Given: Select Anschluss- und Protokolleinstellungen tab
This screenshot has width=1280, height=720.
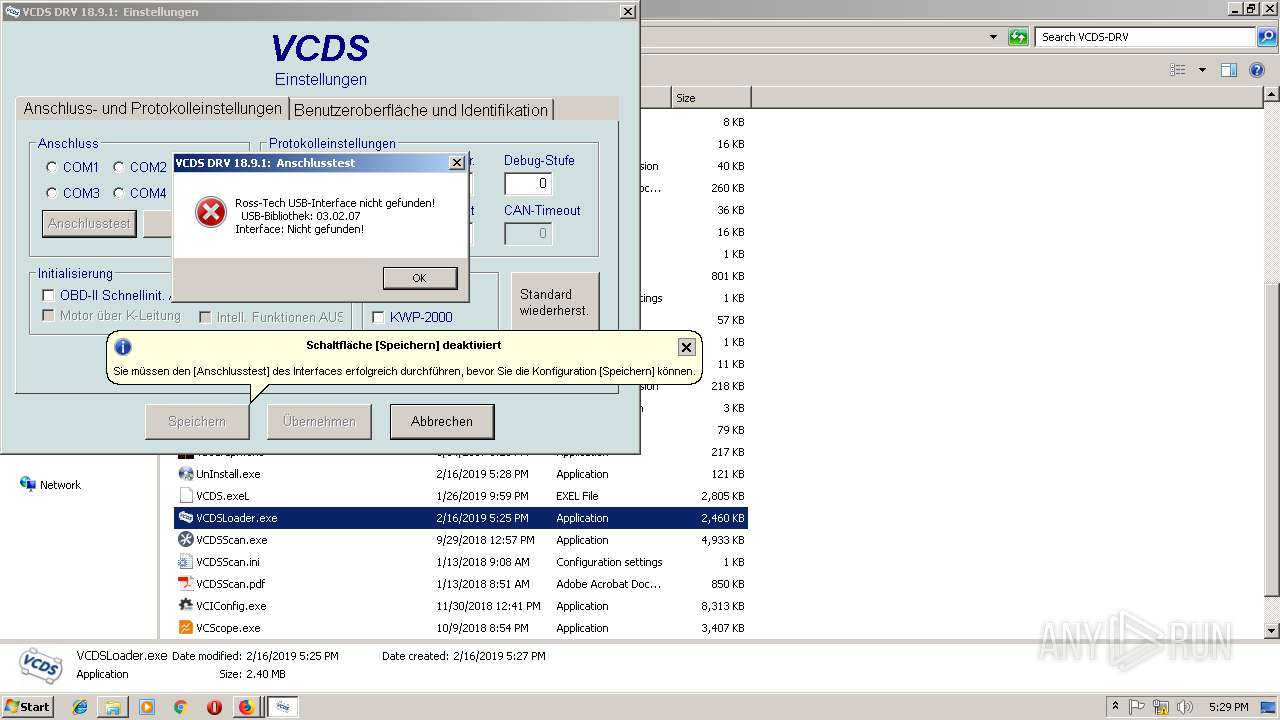Looking at the screenshot, I should (x=153, y=108).
